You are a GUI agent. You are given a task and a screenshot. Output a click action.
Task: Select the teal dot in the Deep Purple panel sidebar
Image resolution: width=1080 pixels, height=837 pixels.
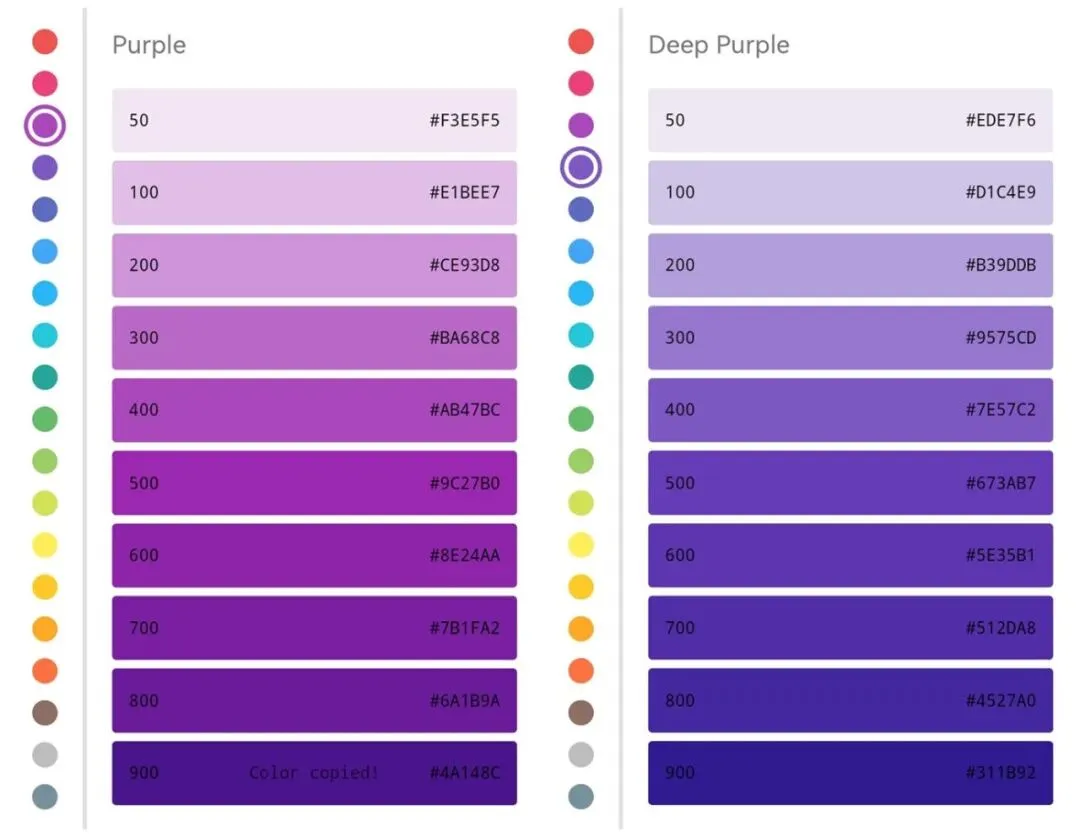point(581,377)
